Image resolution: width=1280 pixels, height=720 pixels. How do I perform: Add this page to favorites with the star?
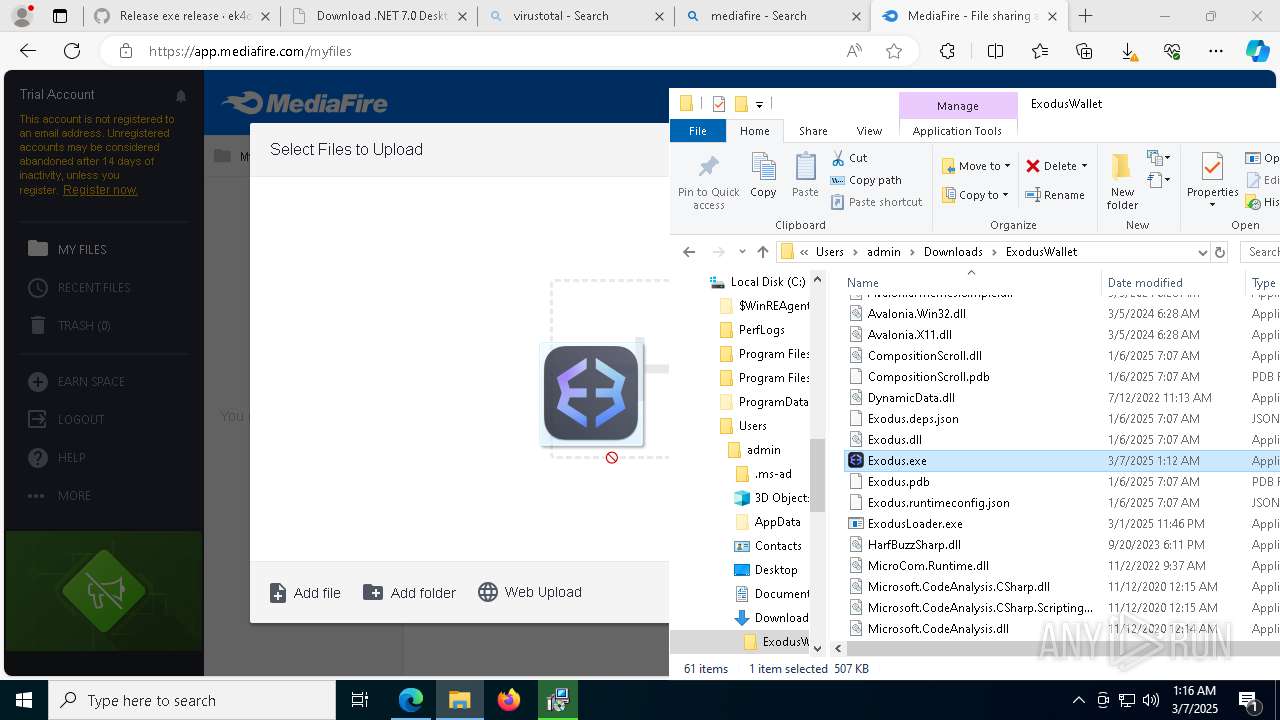[894, 51]
